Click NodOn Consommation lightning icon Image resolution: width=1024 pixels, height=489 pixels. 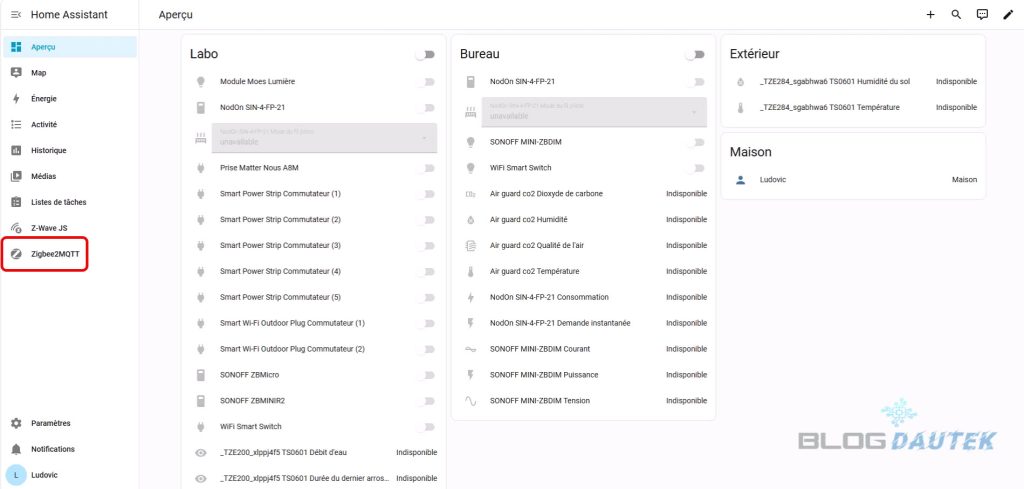point(470,297)
